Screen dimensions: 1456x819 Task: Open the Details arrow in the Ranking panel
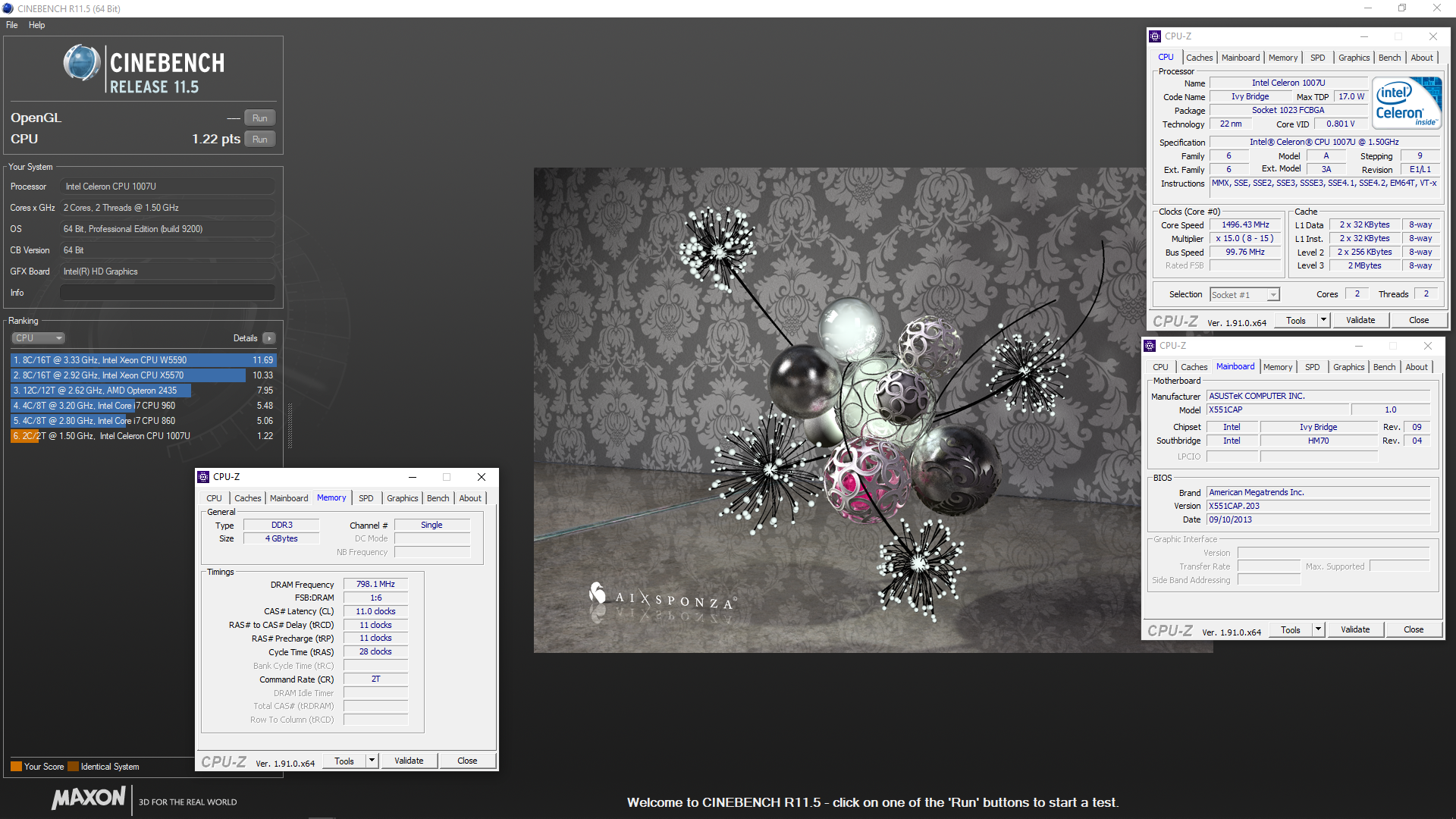269,338
